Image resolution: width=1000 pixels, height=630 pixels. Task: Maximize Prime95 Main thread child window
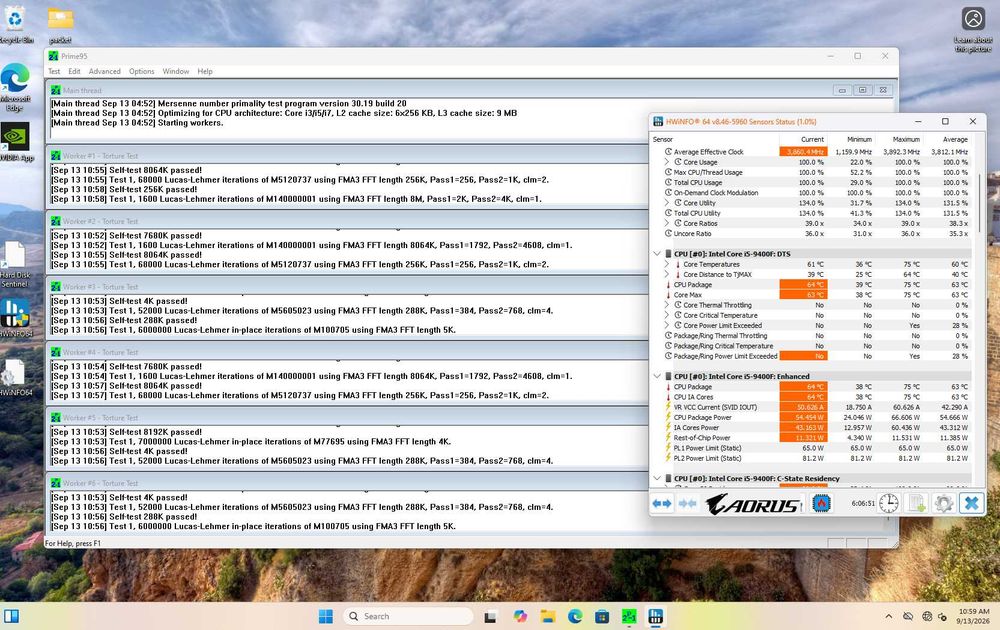(862, 90)
